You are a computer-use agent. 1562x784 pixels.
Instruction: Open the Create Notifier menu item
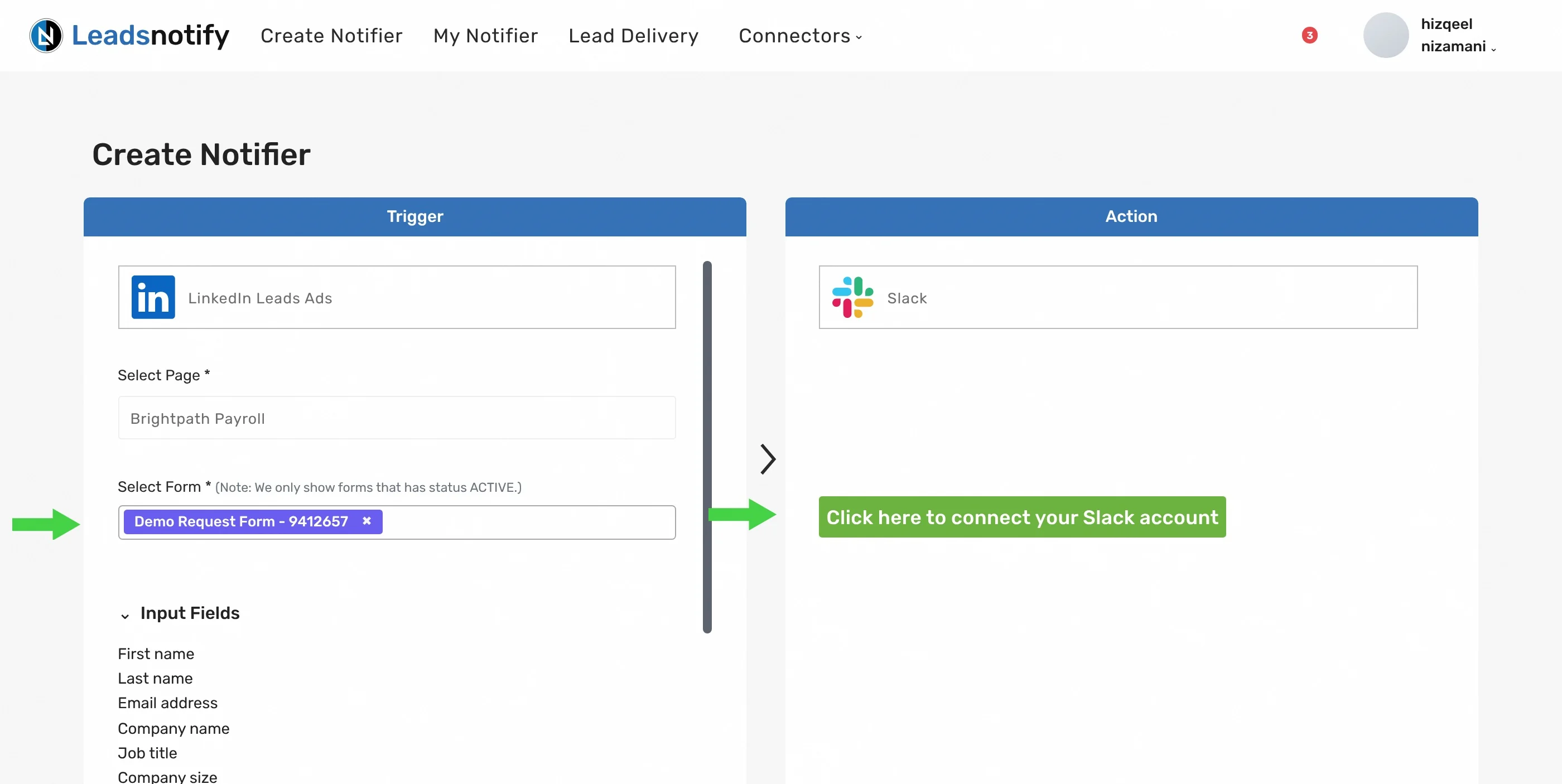click(331, 36)
